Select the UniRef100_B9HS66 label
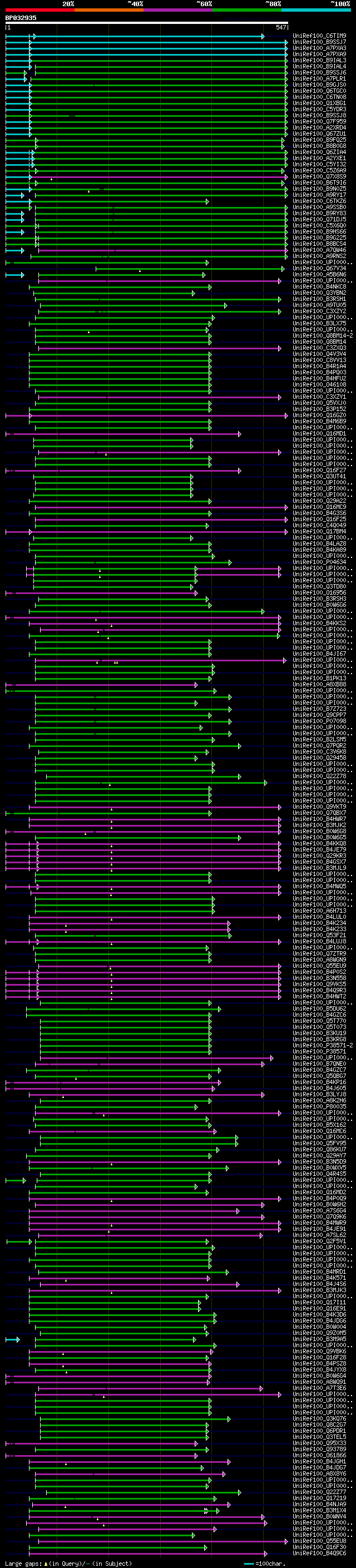Viewport: 356px width, 1568px height. pyautogui.click(x=319, y=232)
